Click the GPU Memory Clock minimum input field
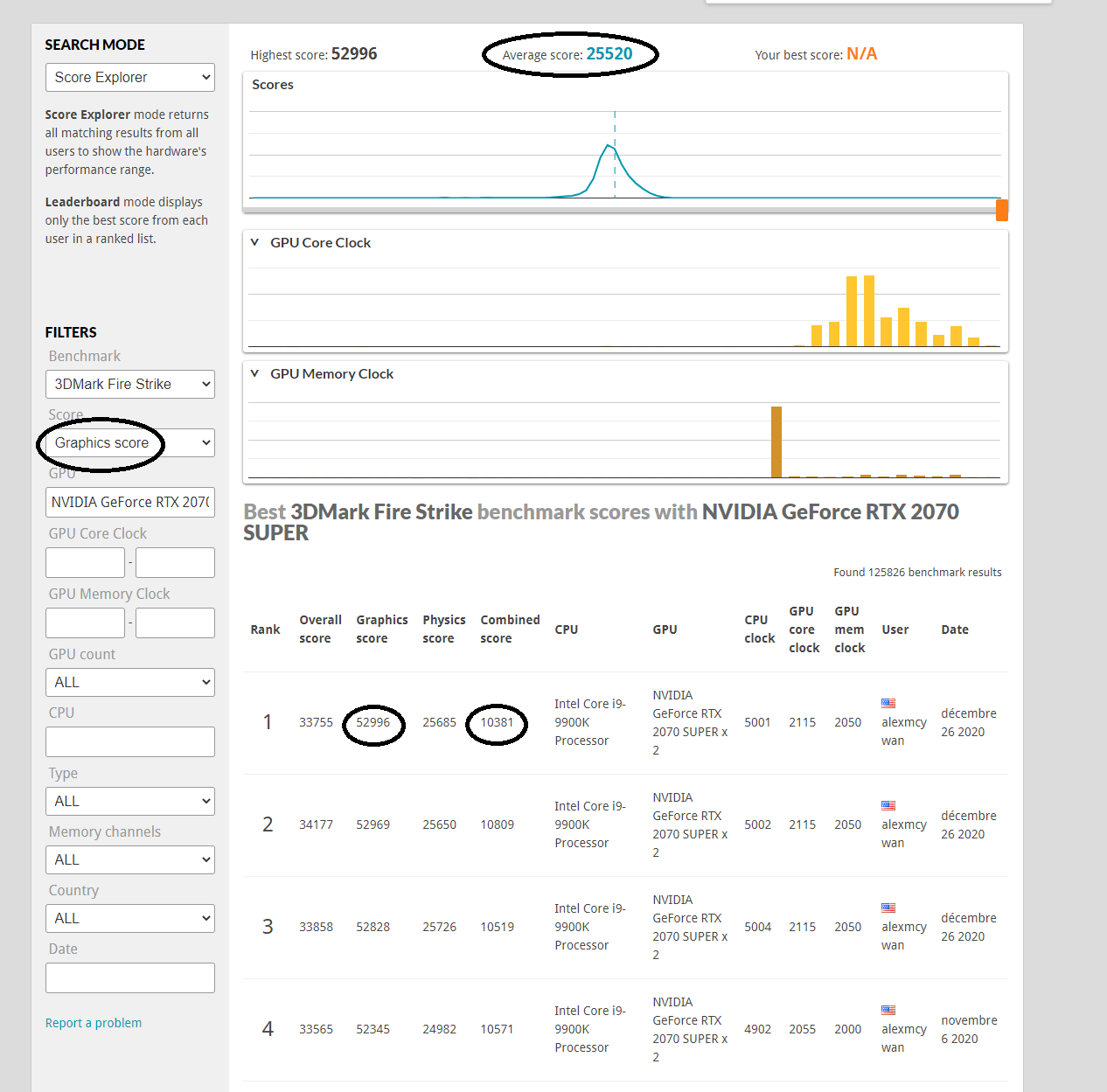The image size is (1107, 1092). pos(85,623)
